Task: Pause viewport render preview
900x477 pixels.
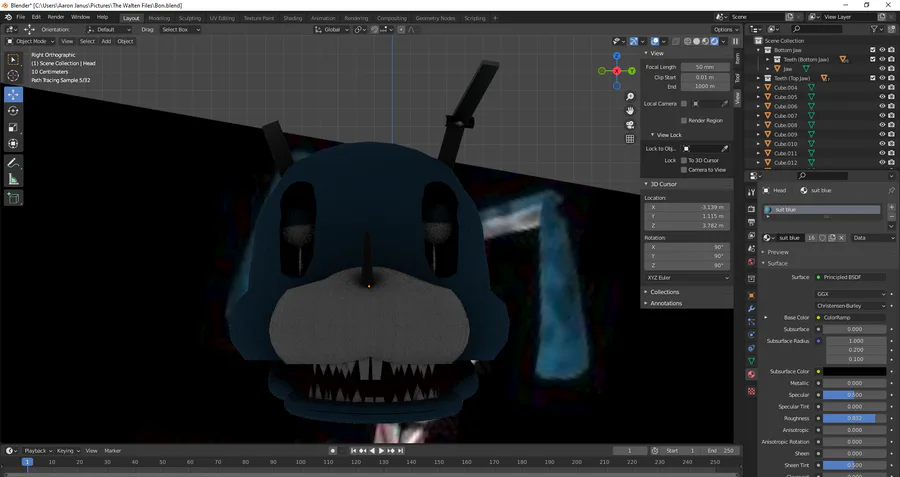Action: [x=735, y=41]
